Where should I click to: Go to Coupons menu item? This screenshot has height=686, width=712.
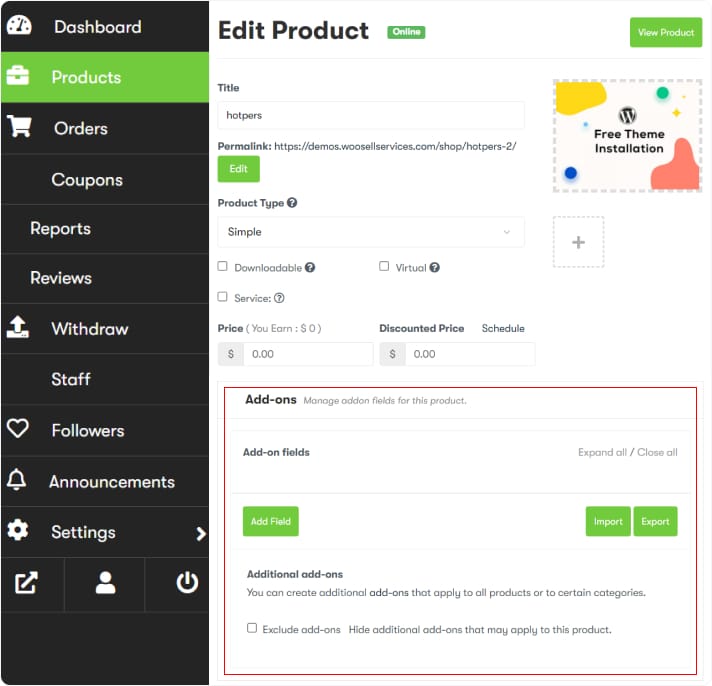pyautogui.click(x=87, y=180)
